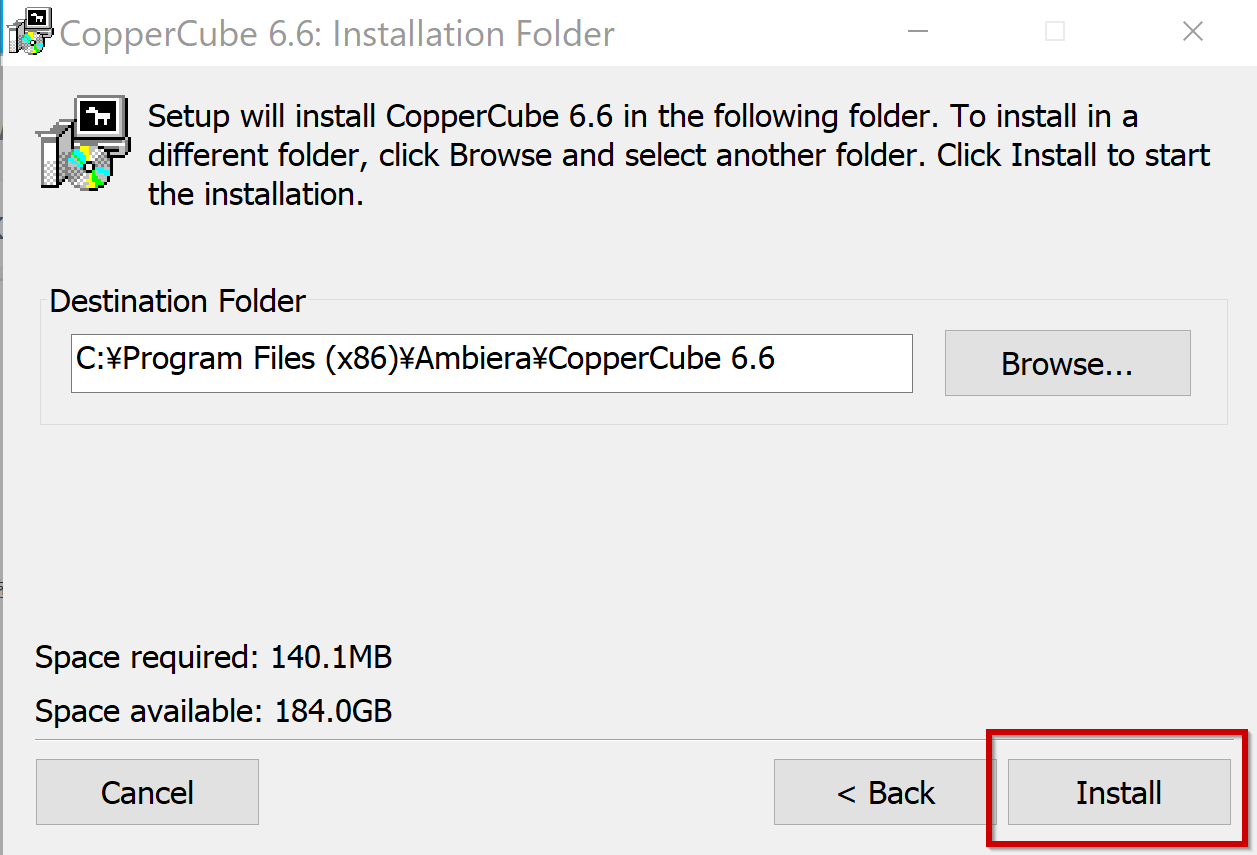This screenshot has height=855, width=1257.
Task: Click "CopperCube 6.6" at the path's end
Action: click(x=661, y=359)
